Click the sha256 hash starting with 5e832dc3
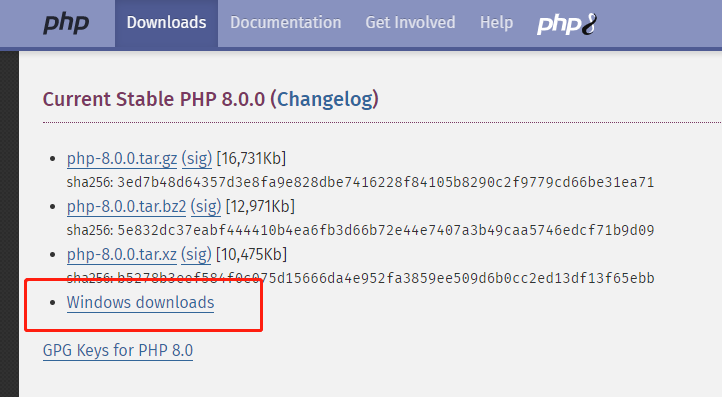This screenshot has height=397, width=722. [x=385, y=230]
